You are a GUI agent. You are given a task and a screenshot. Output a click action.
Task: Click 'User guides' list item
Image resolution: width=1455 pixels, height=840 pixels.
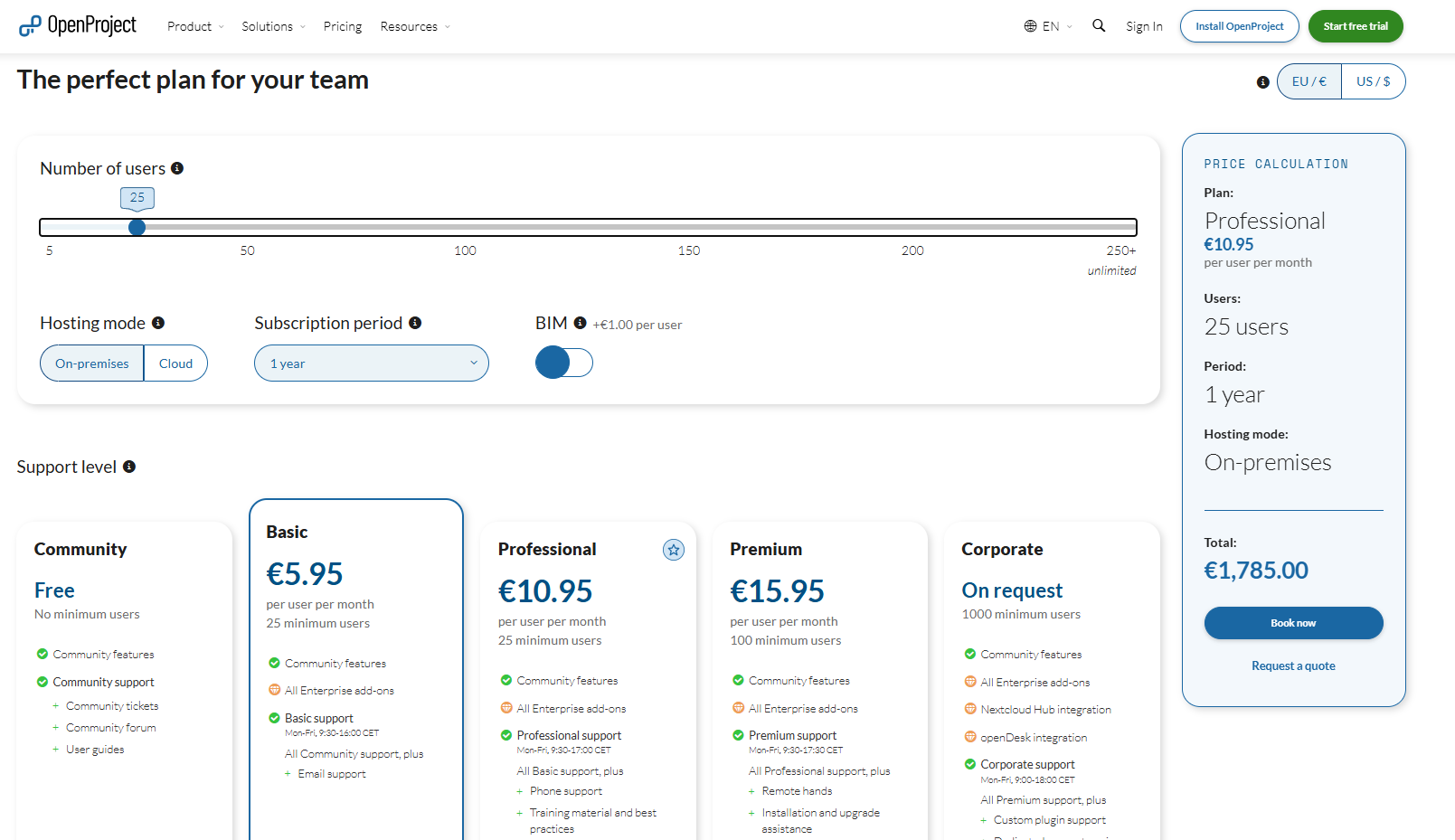coord(95,750)
